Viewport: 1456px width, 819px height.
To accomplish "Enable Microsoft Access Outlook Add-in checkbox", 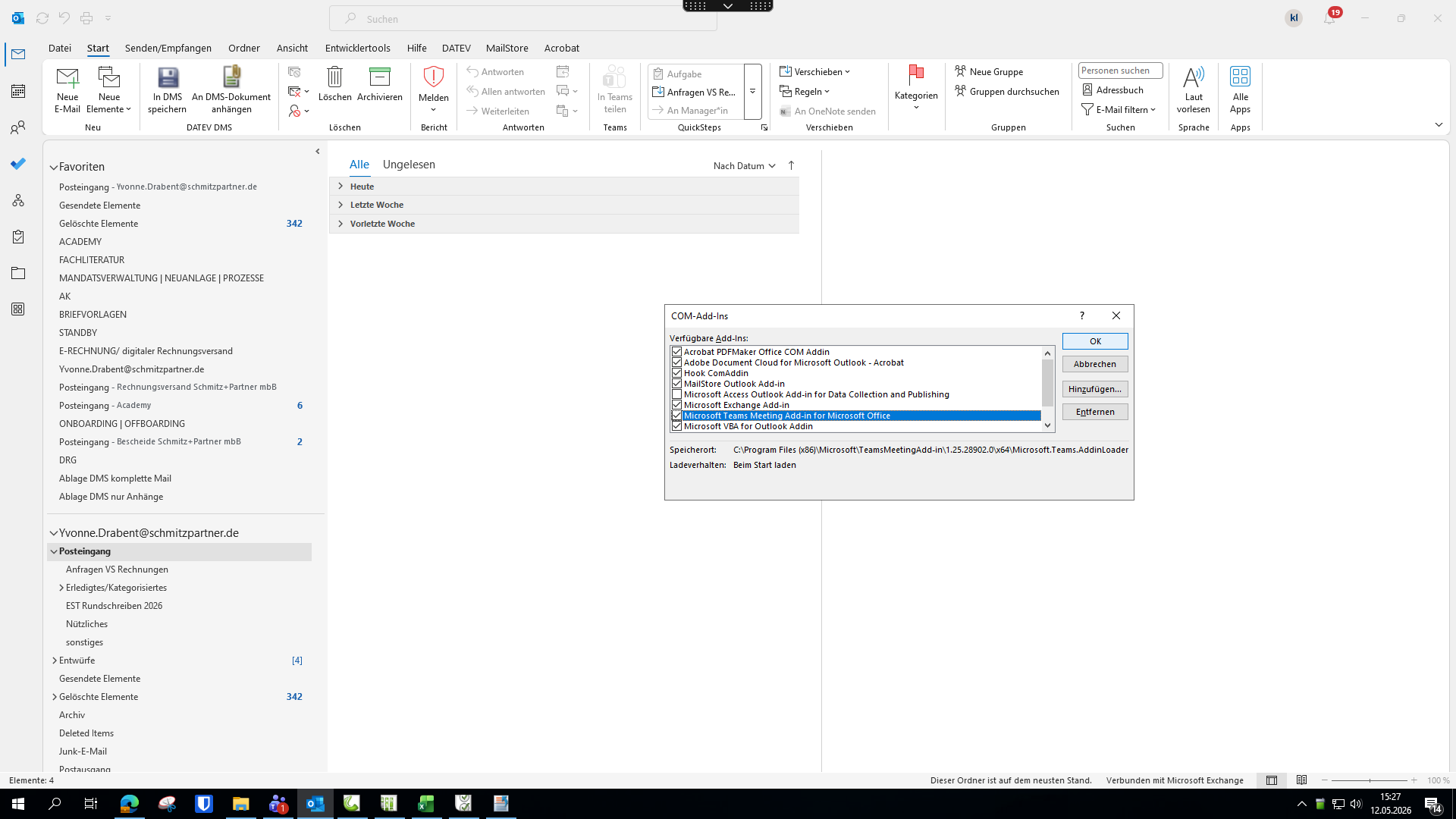I will coord(676,394).
